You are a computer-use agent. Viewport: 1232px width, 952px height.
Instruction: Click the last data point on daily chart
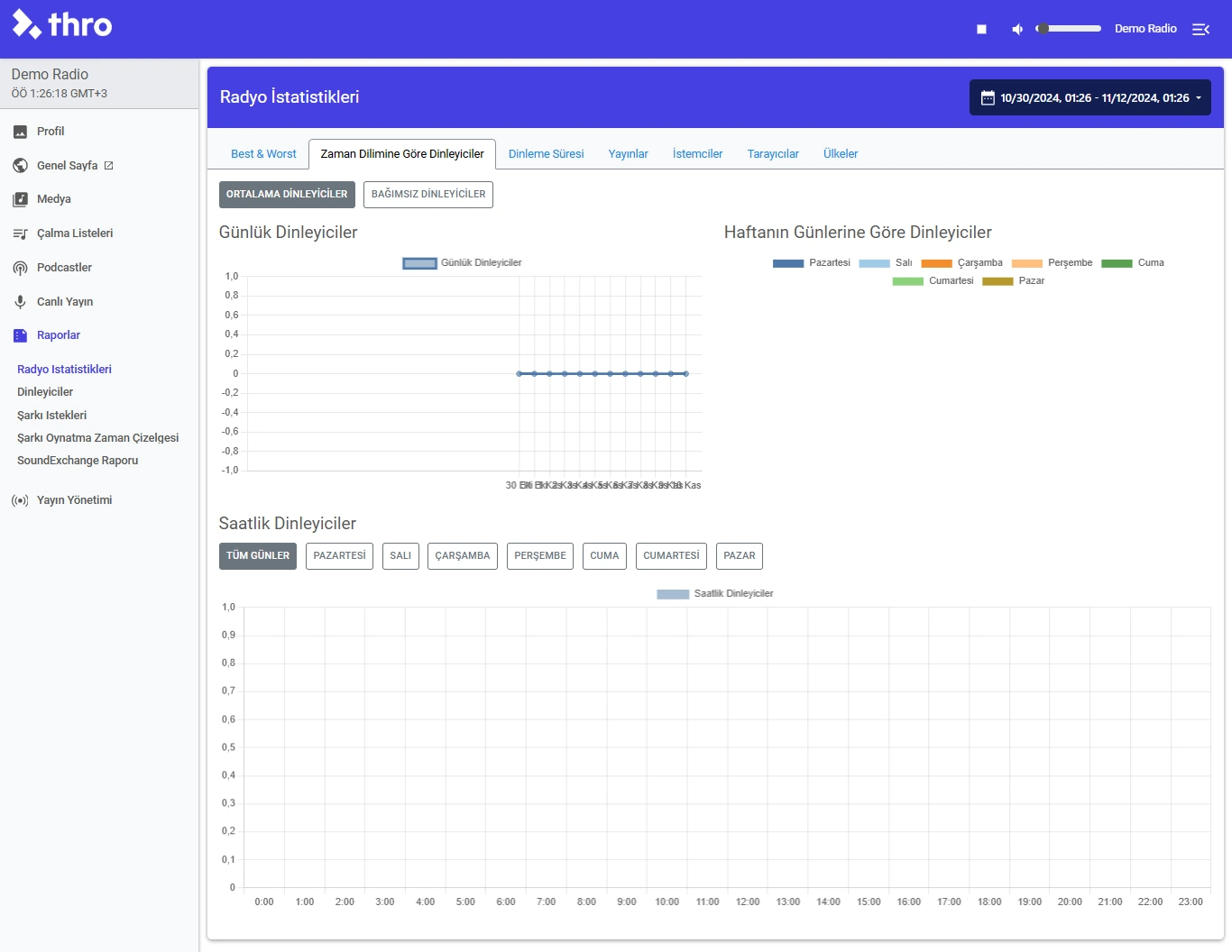(x=686, y=373)
